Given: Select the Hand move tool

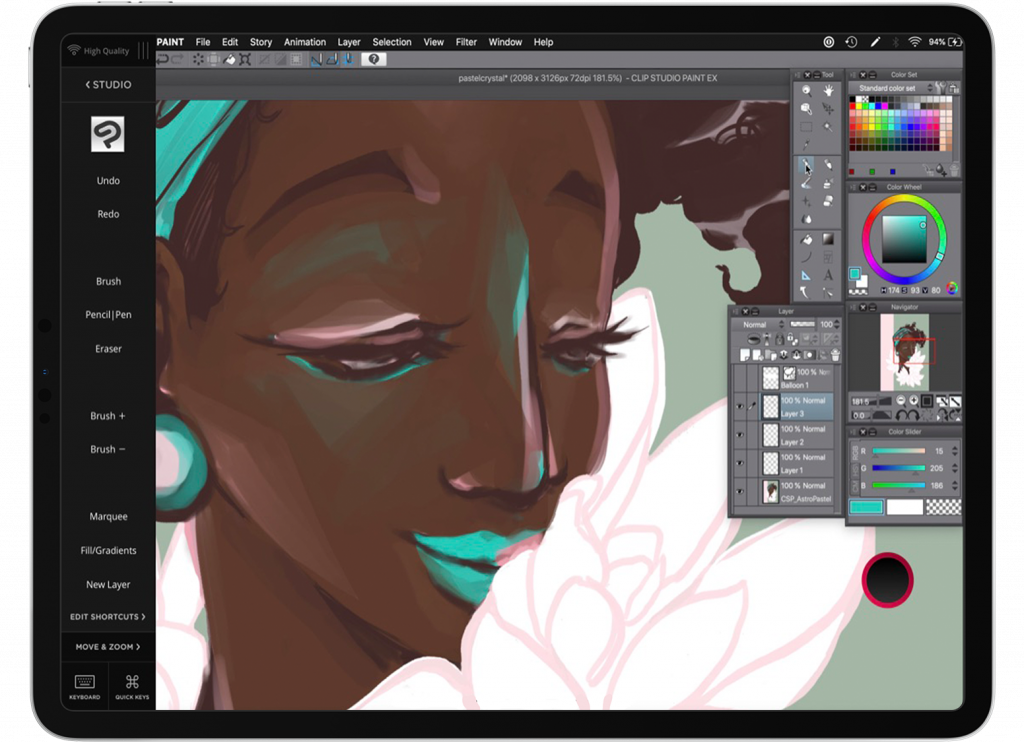Looking at the screenshot, I should (x=828, y=90).
